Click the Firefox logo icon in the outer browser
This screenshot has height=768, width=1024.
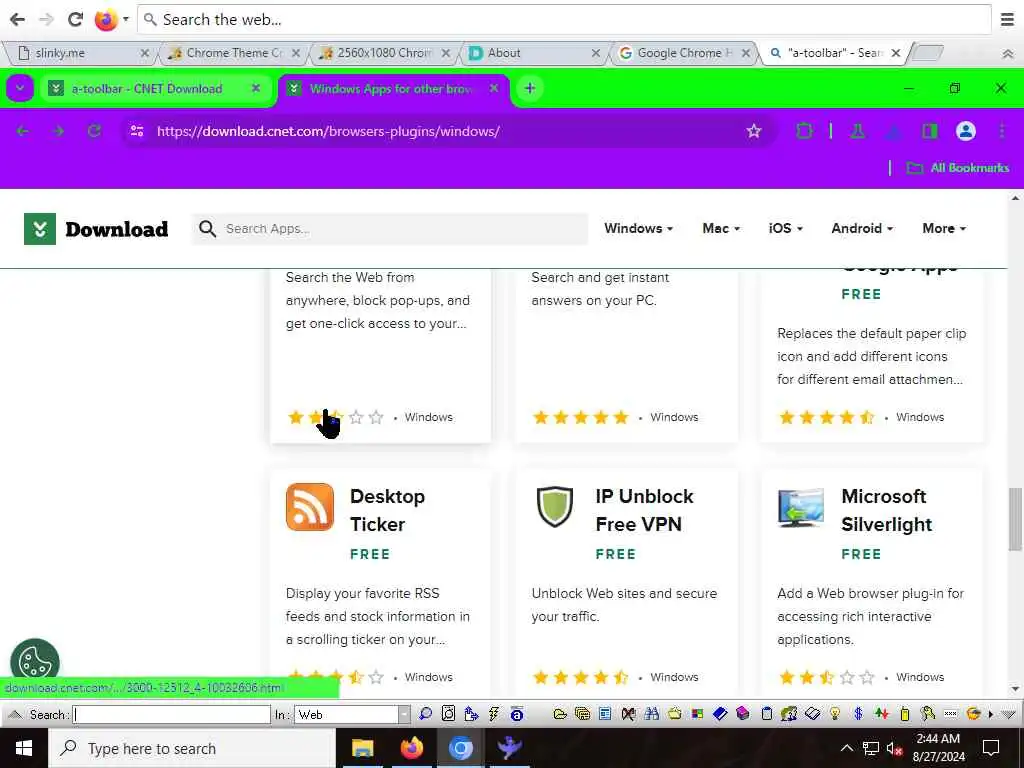106,19
